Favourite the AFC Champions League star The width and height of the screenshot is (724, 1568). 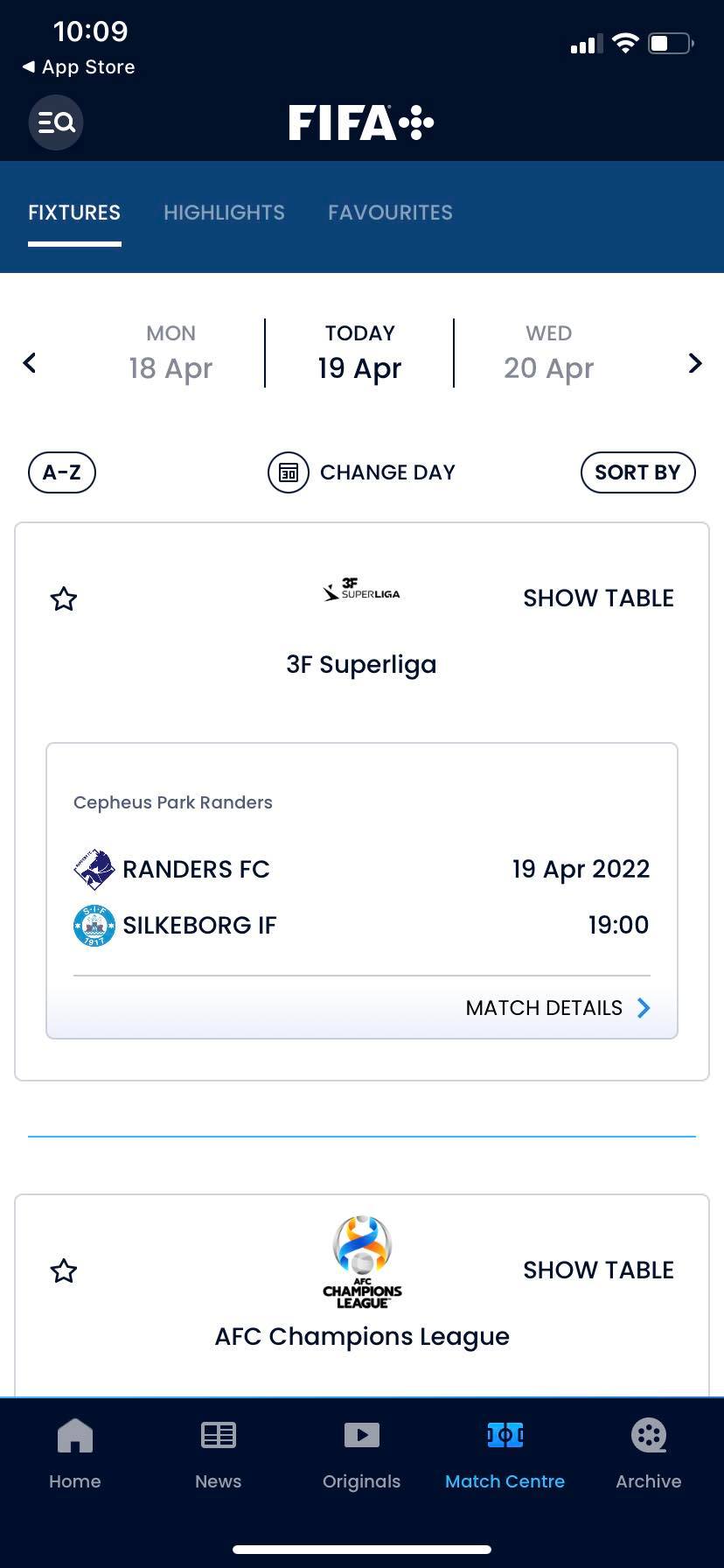pos(64,1270)
